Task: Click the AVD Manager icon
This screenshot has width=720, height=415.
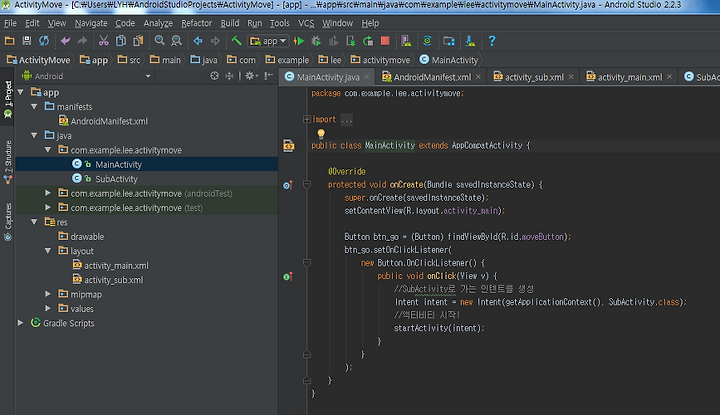Action: click(406, 41)
